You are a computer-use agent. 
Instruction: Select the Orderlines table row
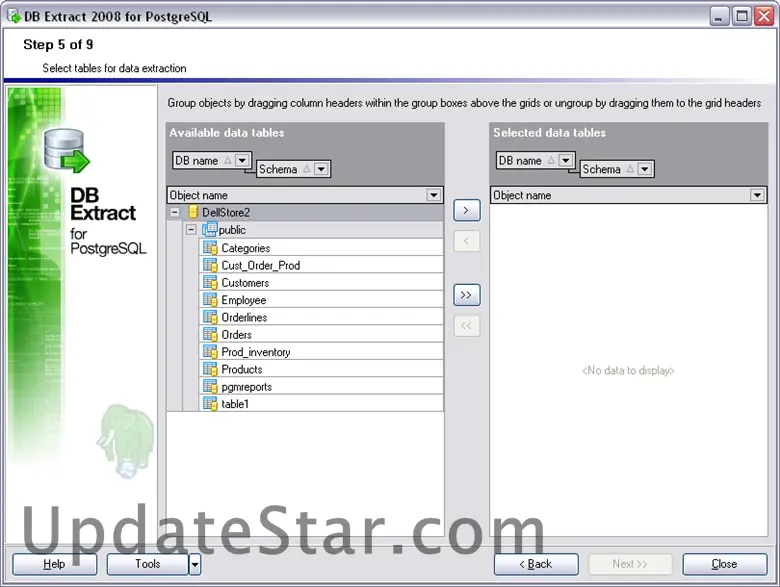click(321, 317)
